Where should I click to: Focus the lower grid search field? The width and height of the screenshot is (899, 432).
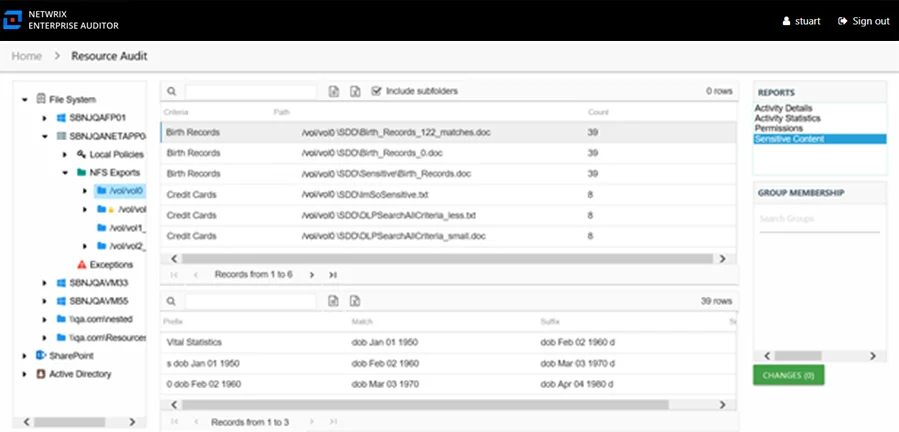[x=251, y=301]
